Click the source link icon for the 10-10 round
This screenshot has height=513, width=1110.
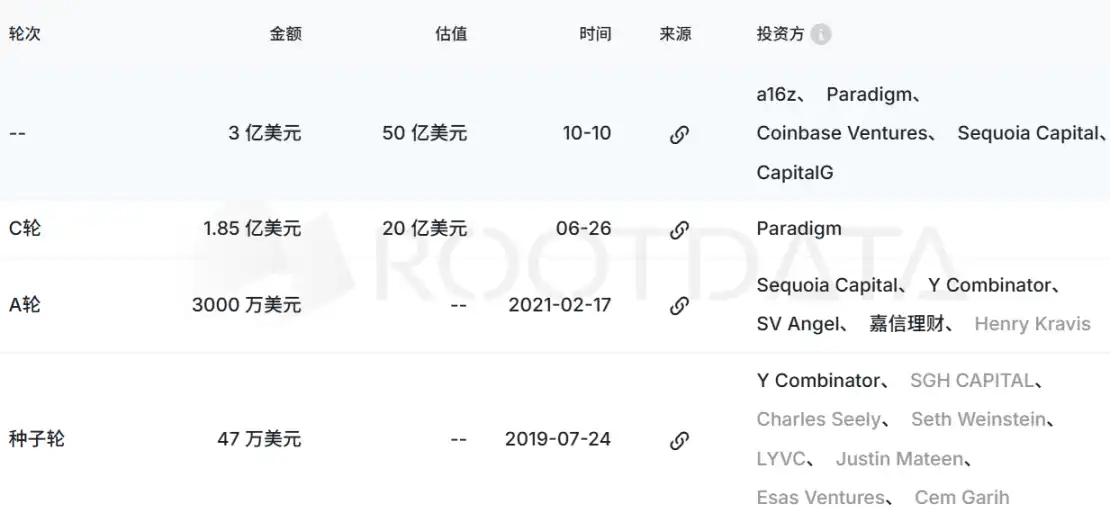point(679,134)
